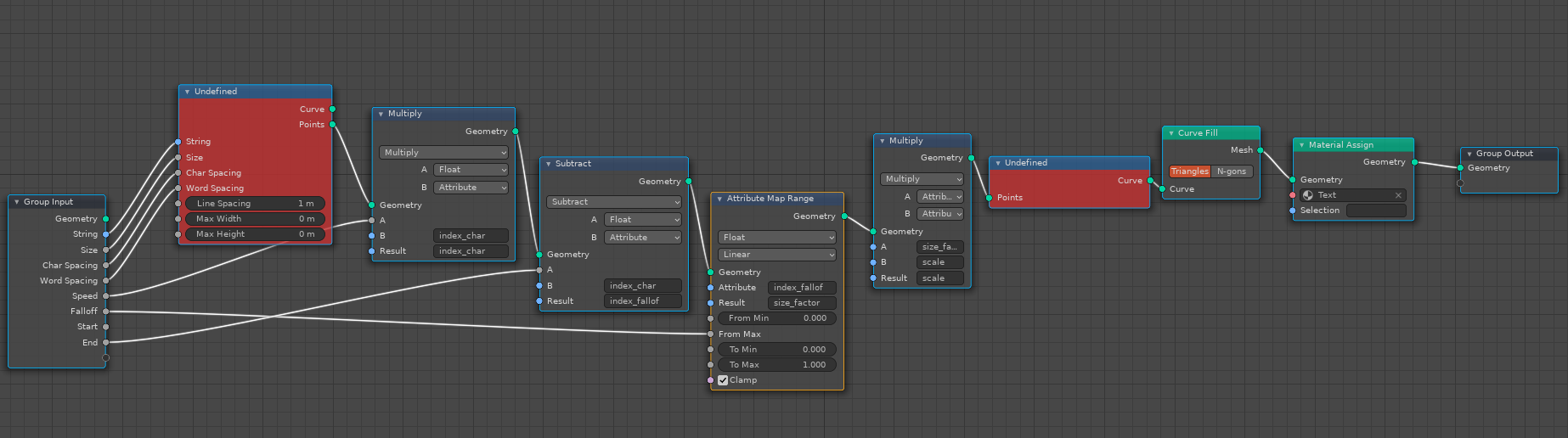Edit the Result index_fallof field in the Subtract node
The width and height of the screenshot is (1568, 438).
click(643, 301)
